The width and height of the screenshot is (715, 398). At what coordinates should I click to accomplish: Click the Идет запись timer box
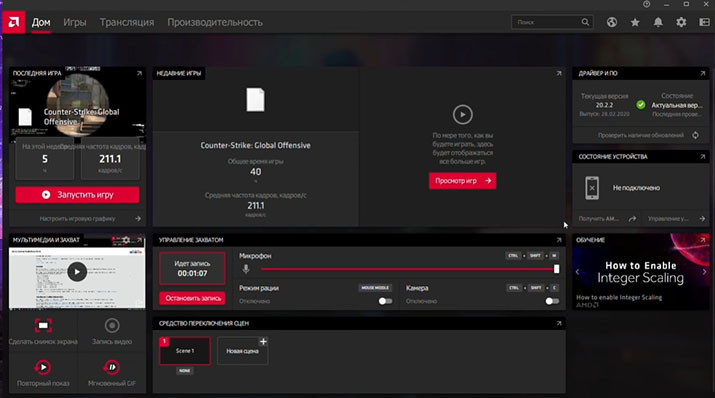coord(192,269)
